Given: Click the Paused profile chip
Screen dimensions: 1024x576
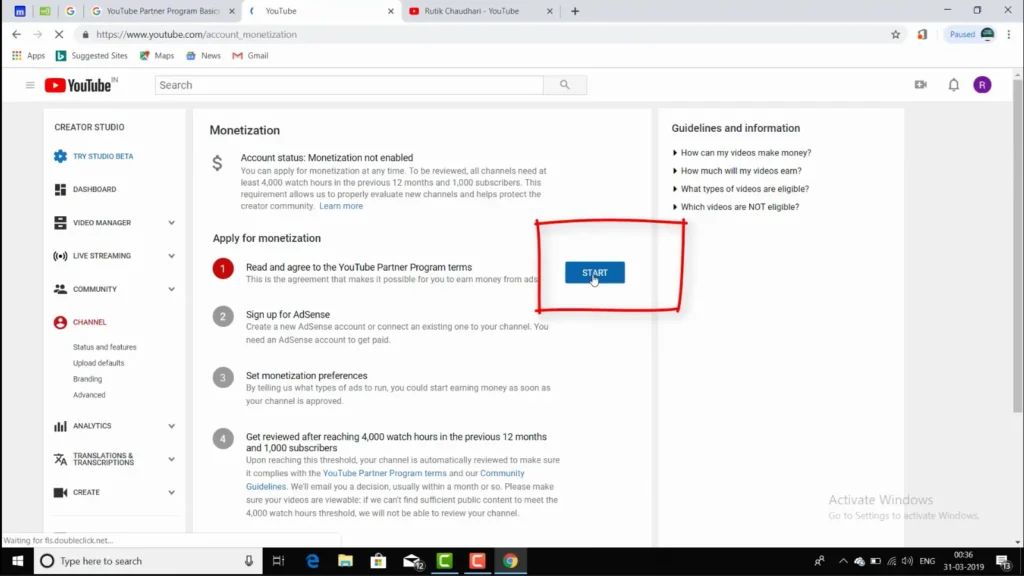Looking at the screenshot, I should click(972, 35).
